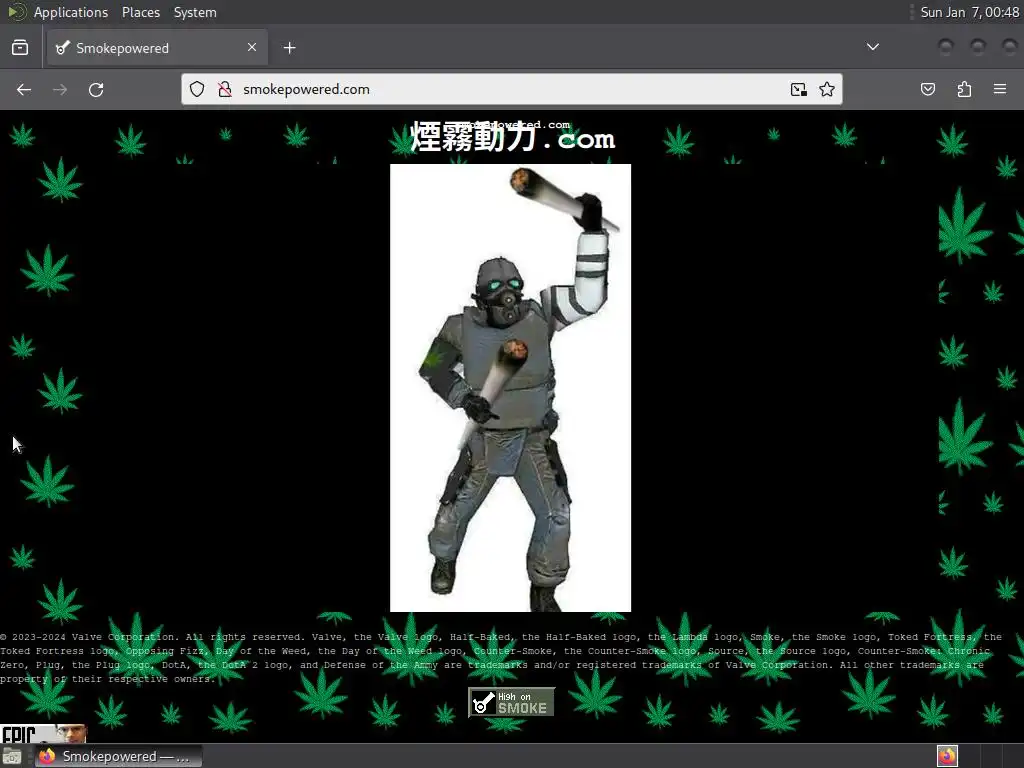Open the tracking protection shield icon
The width and height of the screenshot is (1024, 768).
pos(197,89)
